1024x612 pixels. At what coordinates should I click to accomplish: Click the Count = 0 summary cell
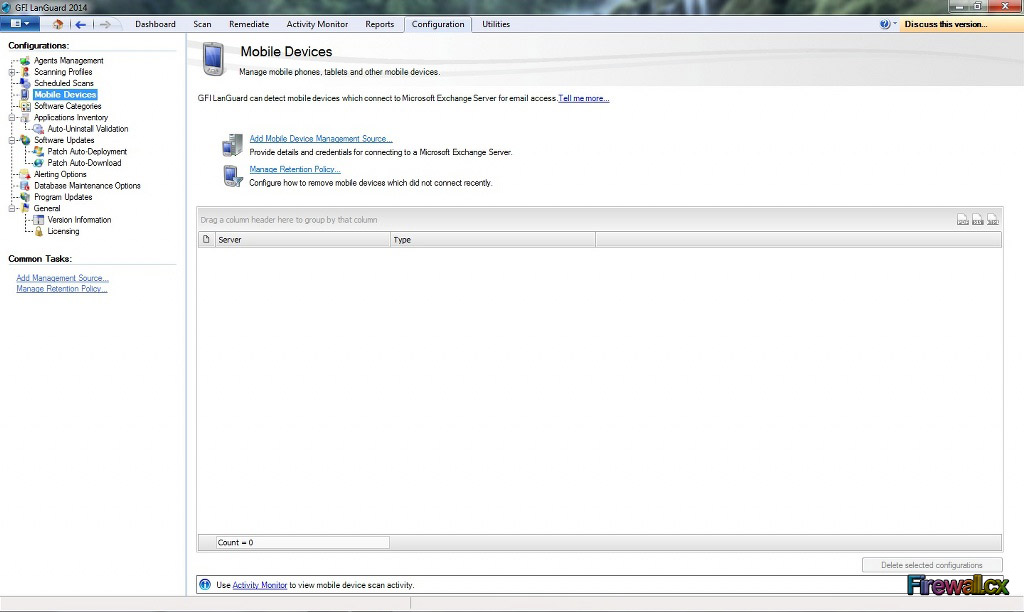303,543
